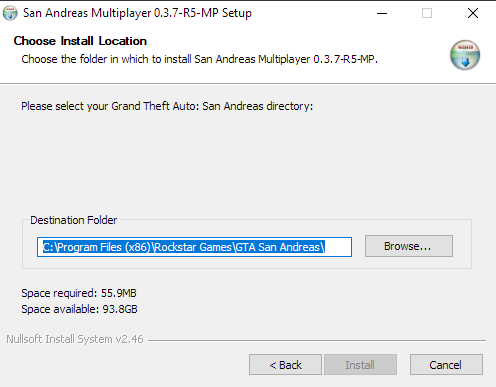Click the greyed-out maximize box
The width and height of the screenshot is (496, 387).
tap(427, 13)
